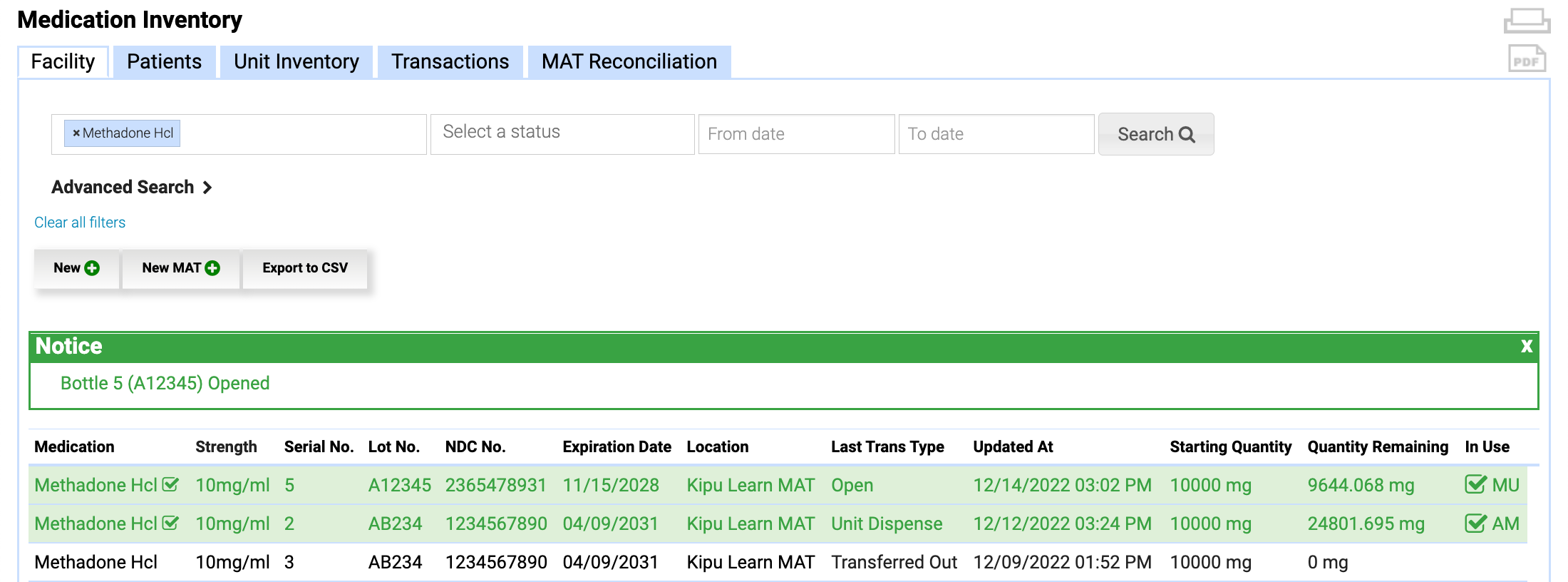
Task: Click checkmark icon beside second Methadone Hcl
Action: point(170,524)
